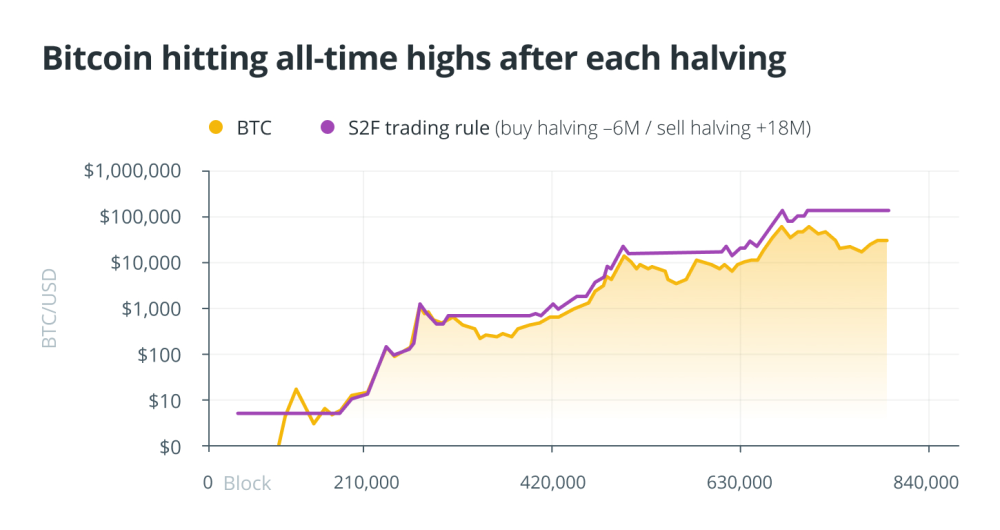
Task: Select the 840,000 block axis label
Action: [929, 483]
